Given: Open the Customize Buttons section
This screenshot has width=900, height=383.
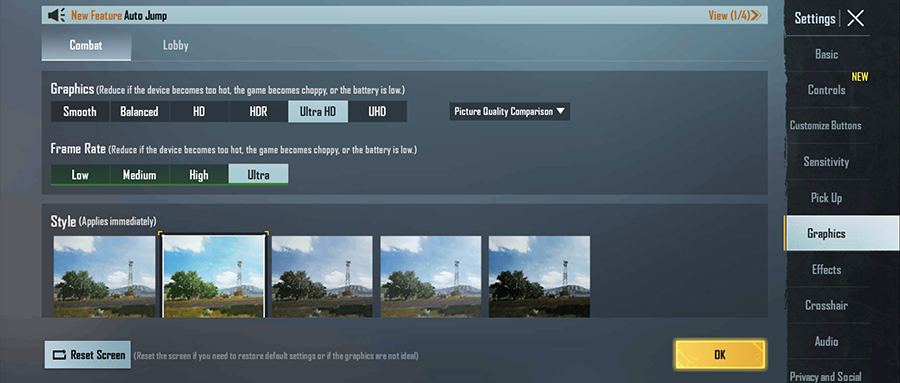Looking at the screenshot, I should point(827,125).
